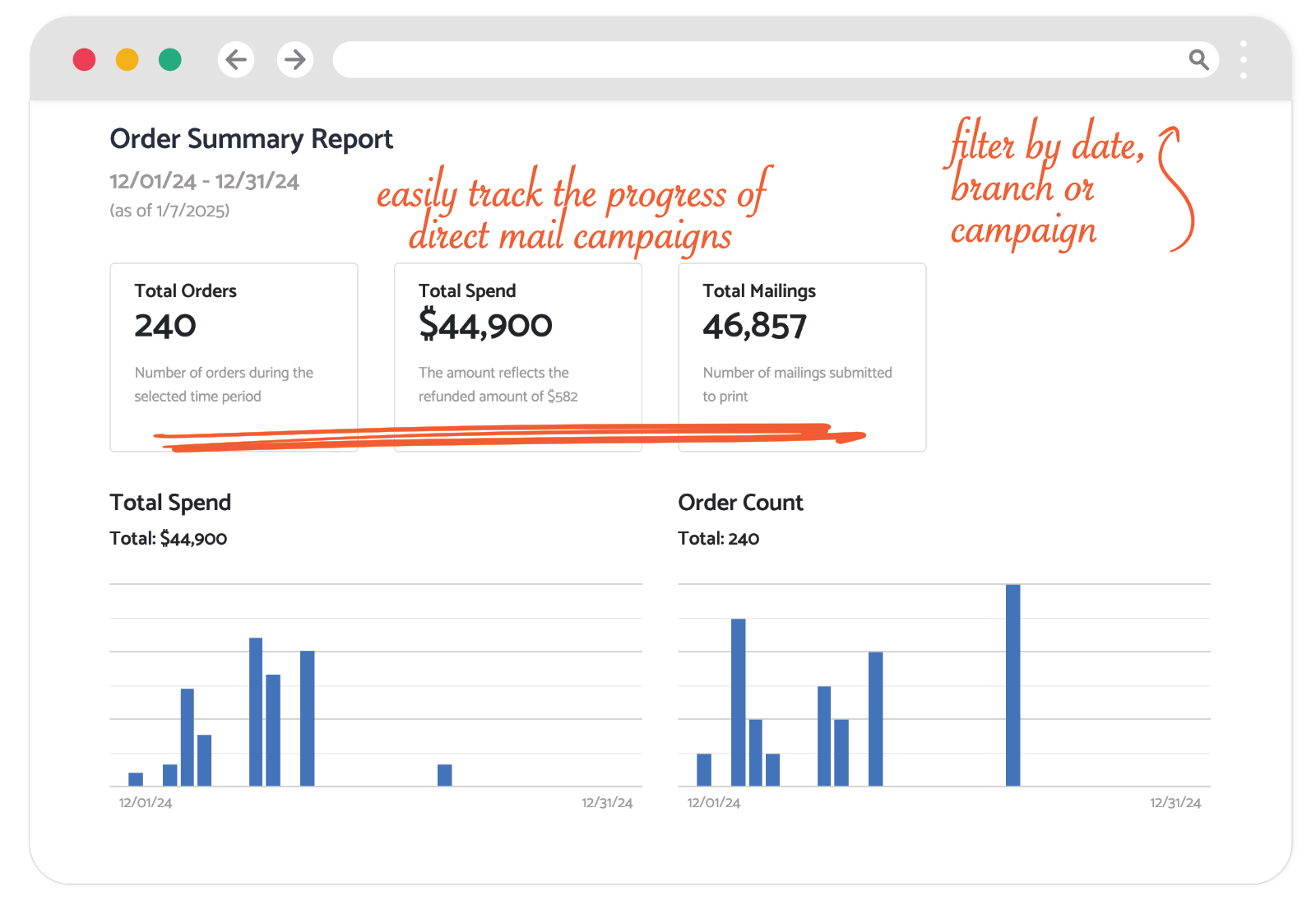
Task: Click the 240 orders value
Action: pyautogui.click(x=165, y=326)
